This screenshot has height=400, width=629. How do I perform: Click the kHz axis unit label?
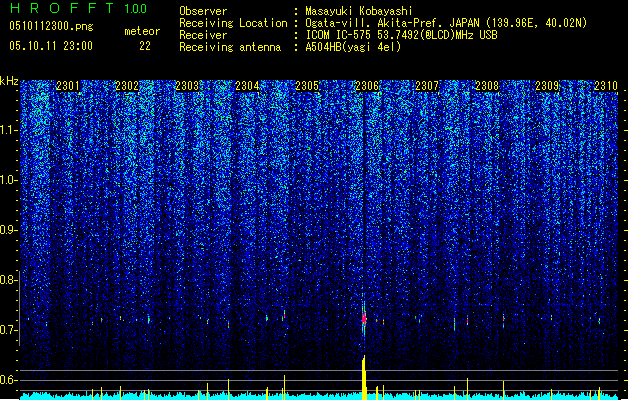[9, 81]
